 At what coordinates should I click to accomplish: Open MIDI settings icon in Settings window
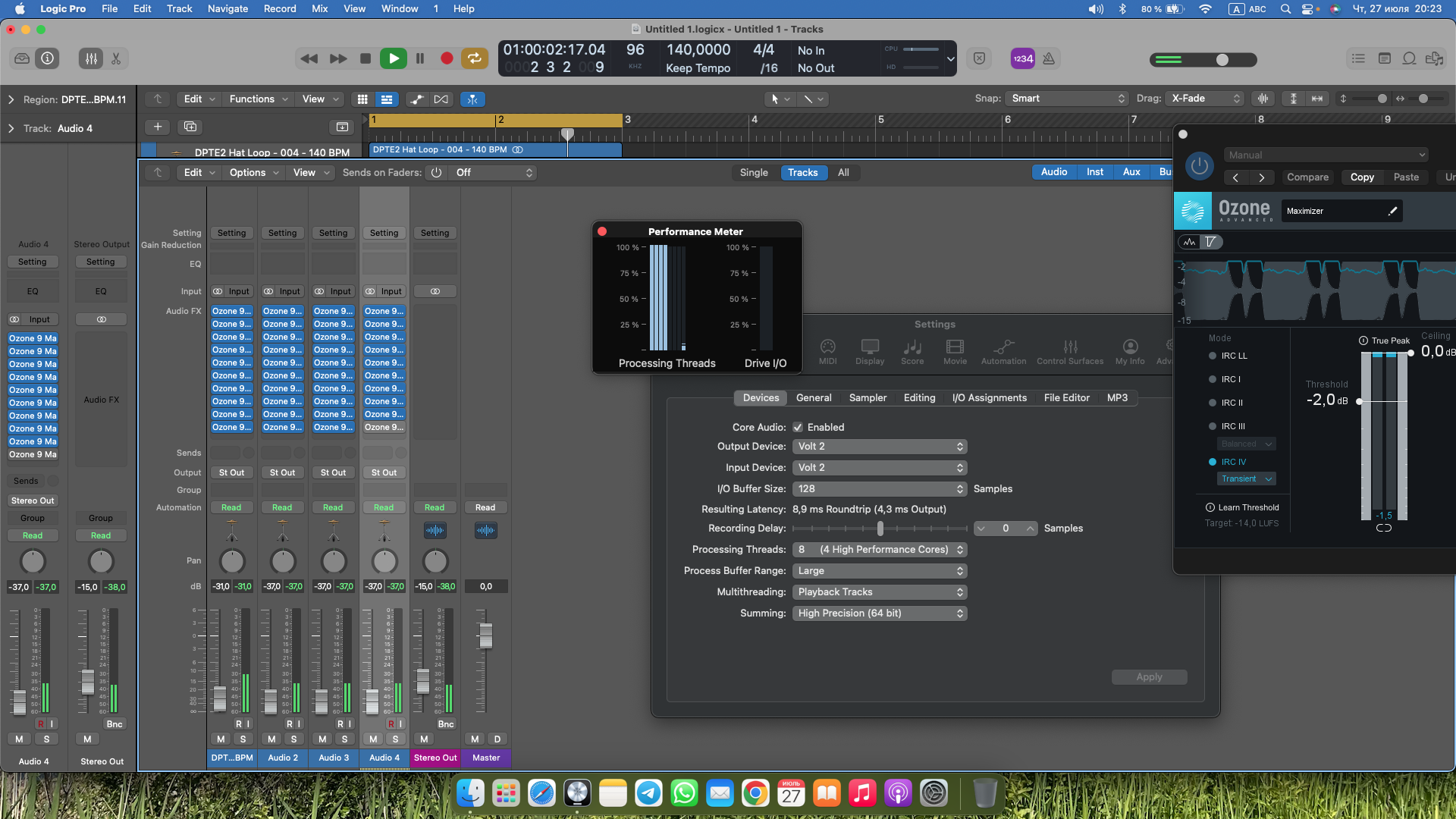click(827, 352)
